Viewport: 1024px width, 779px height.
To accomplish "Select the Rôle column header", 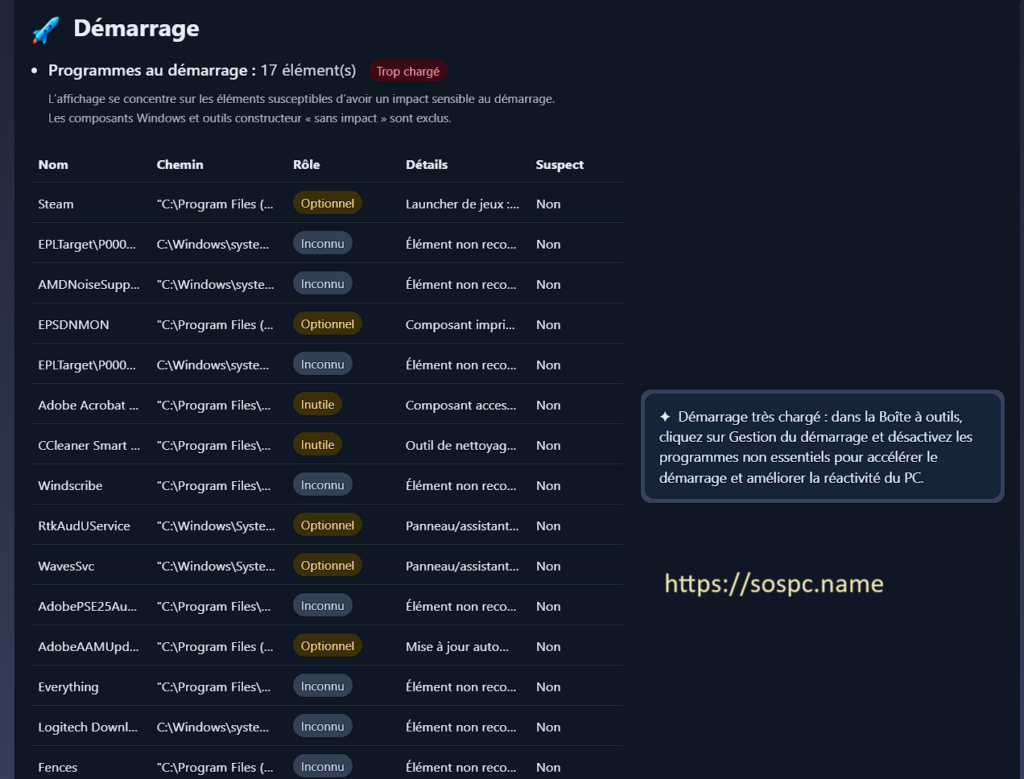I will (x=306, y=165).
